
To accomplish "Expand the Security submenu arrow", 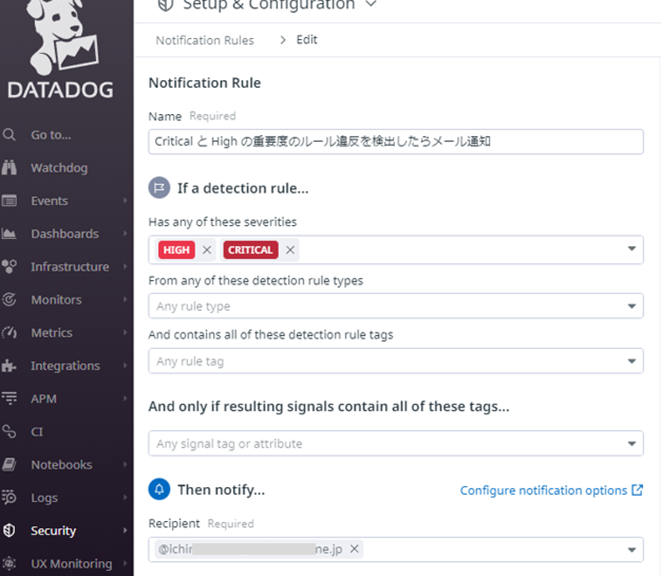I will tap(125, 530).
